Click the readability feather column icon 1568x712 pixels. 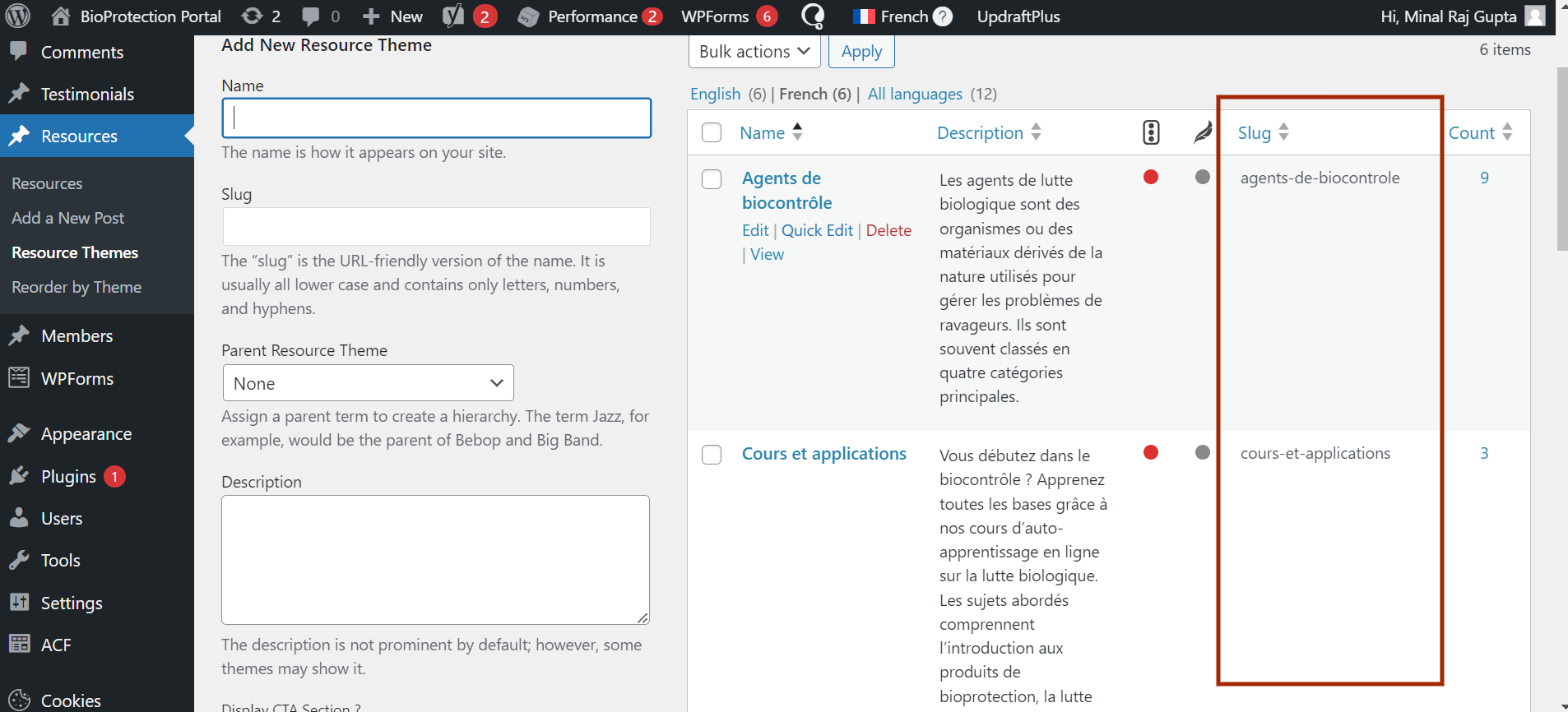click(x=1203, y=132)
